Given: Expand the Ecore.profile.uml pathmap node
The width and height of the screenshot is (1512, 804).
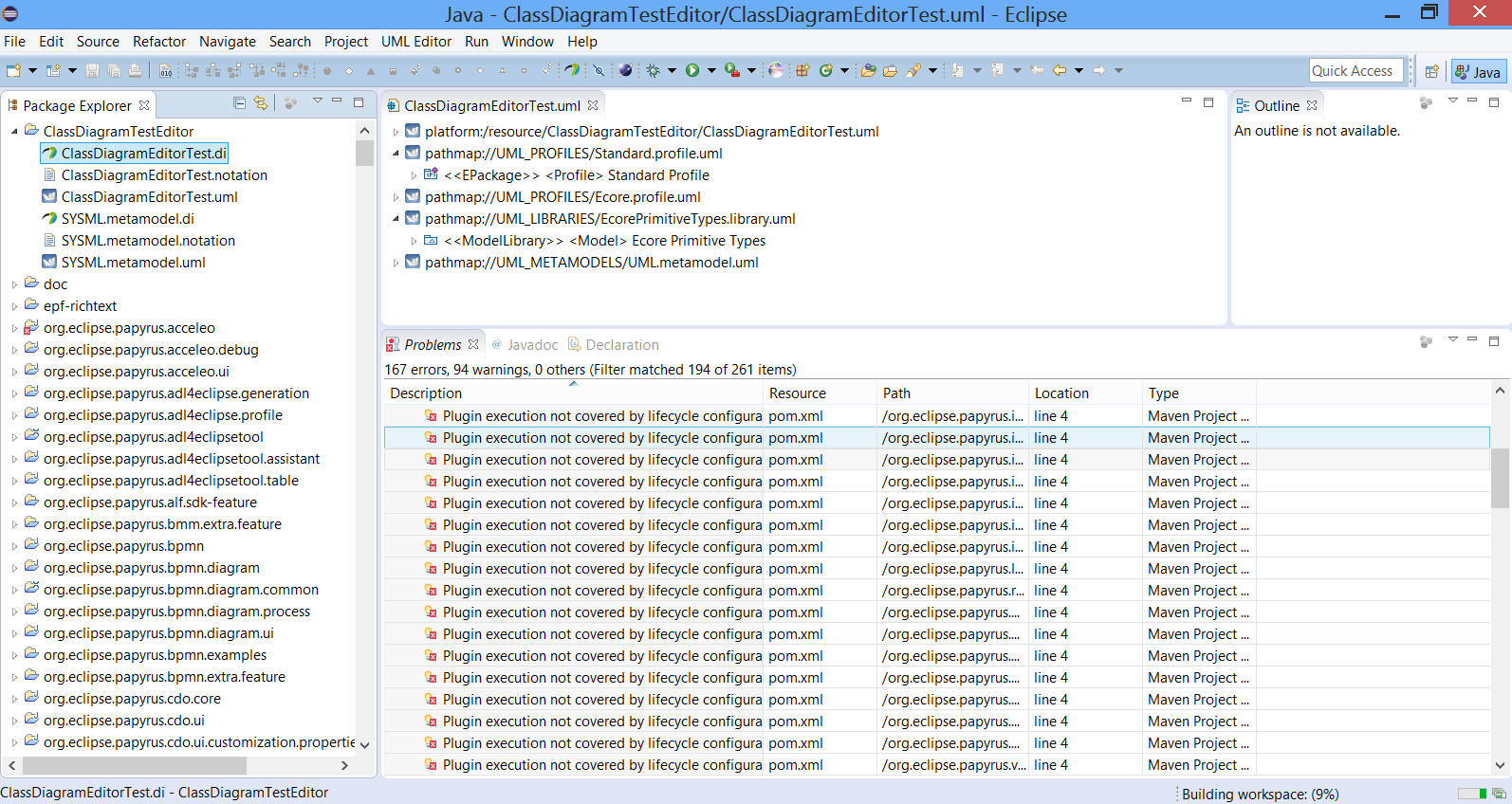Looking at the screenshot, I should 396,196.
